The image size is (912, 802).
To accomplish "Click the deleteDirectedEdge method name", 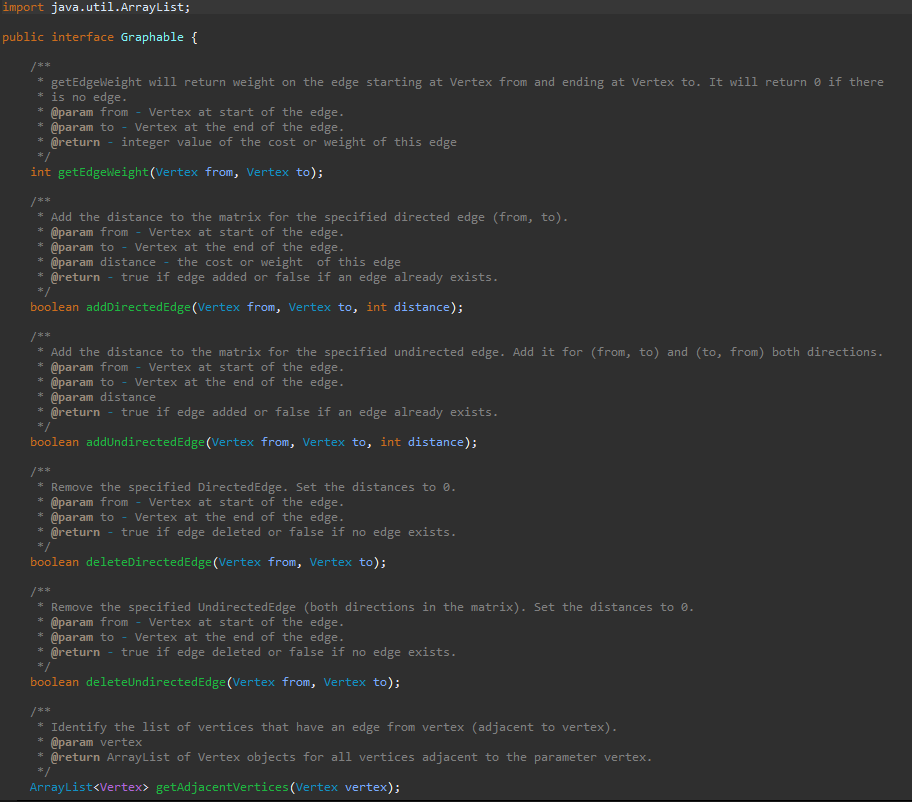I will (149, 562).
